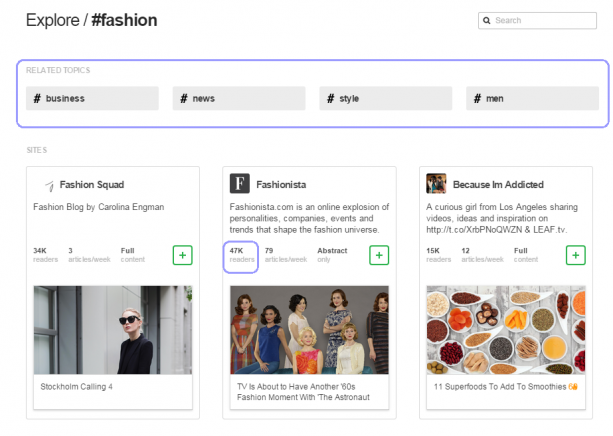Open the #news related topic
613x436 pixels.
click(x=239, y=98)
